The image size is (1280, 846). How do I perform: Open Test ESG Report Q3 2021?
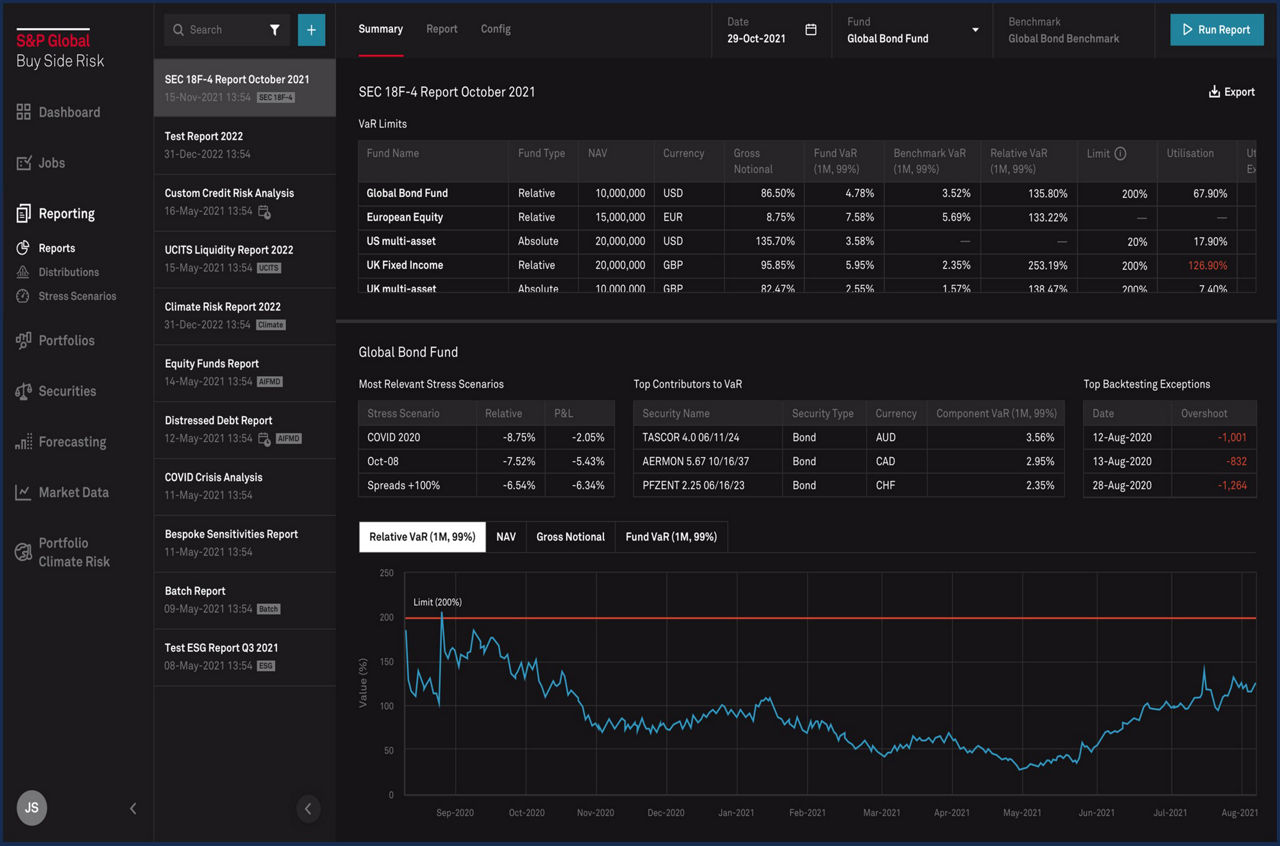[x=245, y=657]
